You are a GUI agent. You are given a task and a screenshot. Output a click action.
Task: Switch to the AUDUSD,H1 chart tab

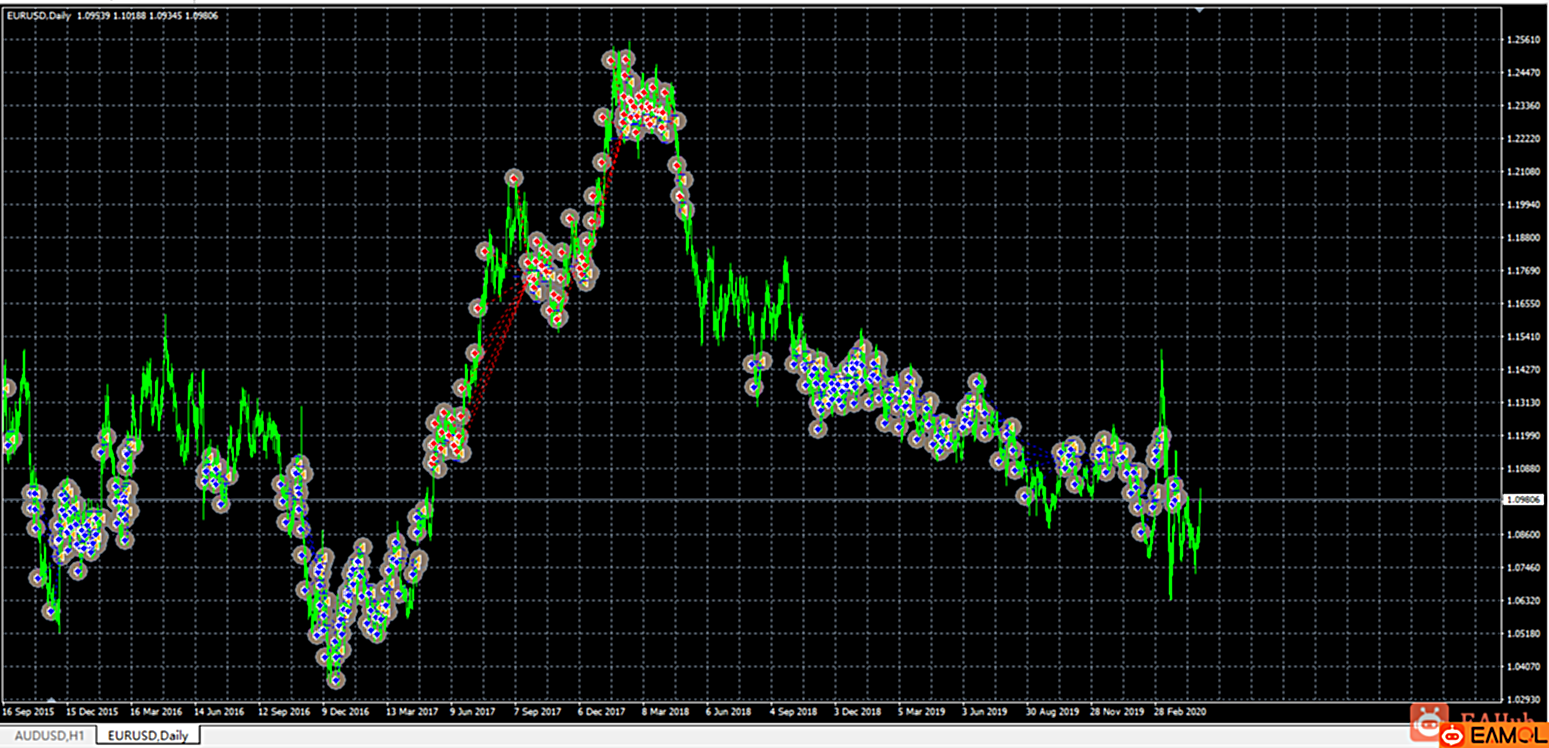pyautogui.click(x=50, y=736)
